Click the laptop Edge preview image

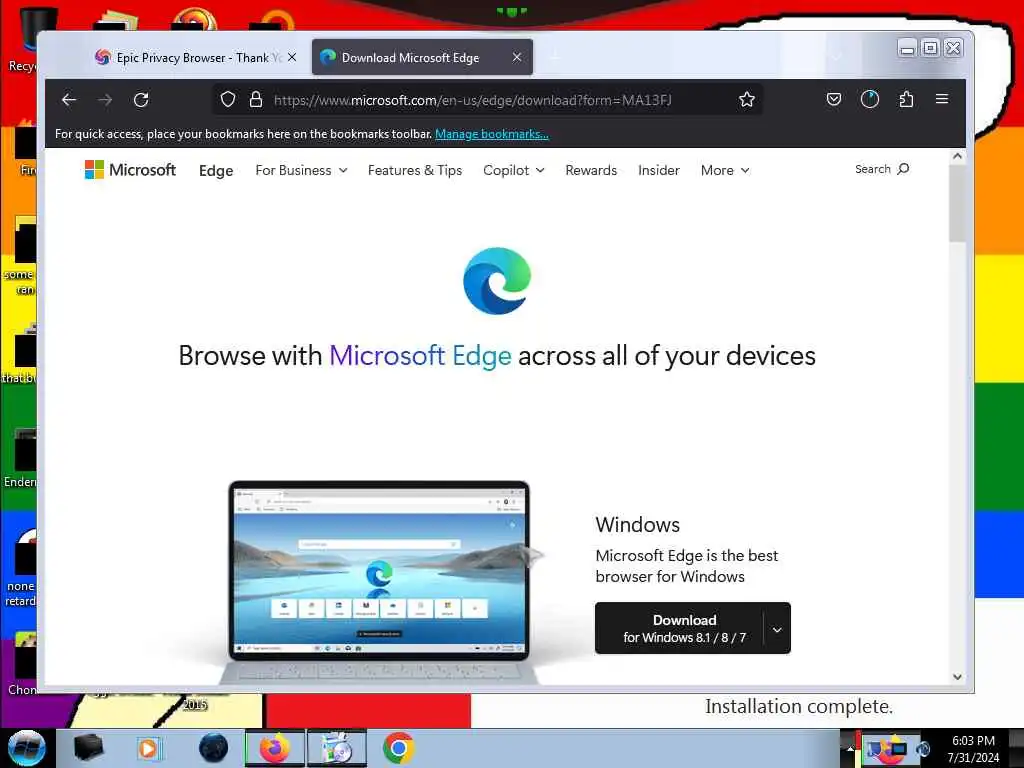379,581
